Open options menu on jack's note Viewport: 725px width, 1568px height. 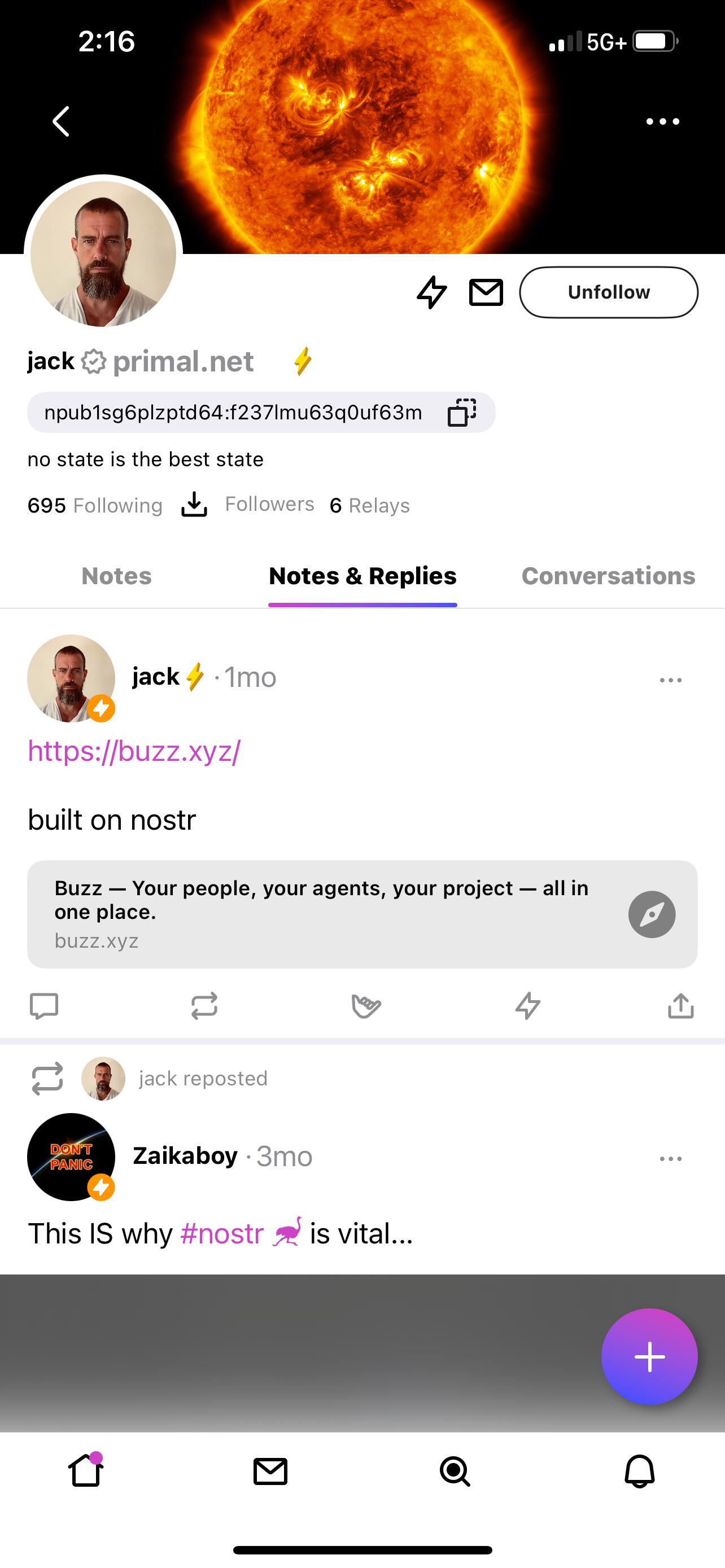670,680
